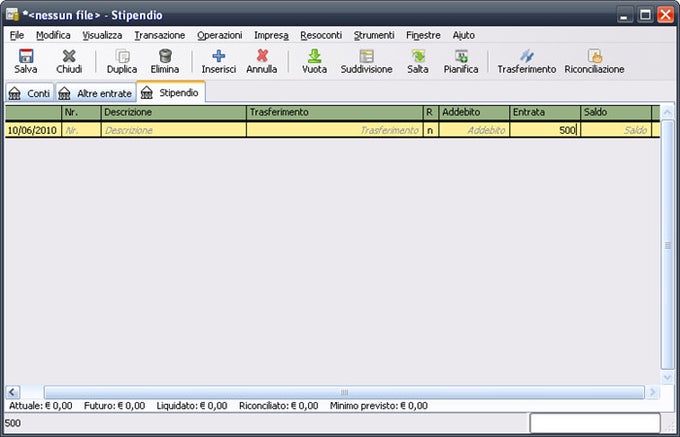Screen dimensions: 680x437
Task: Click the Inserisci plus icon
Action: [x=219, y=56]
